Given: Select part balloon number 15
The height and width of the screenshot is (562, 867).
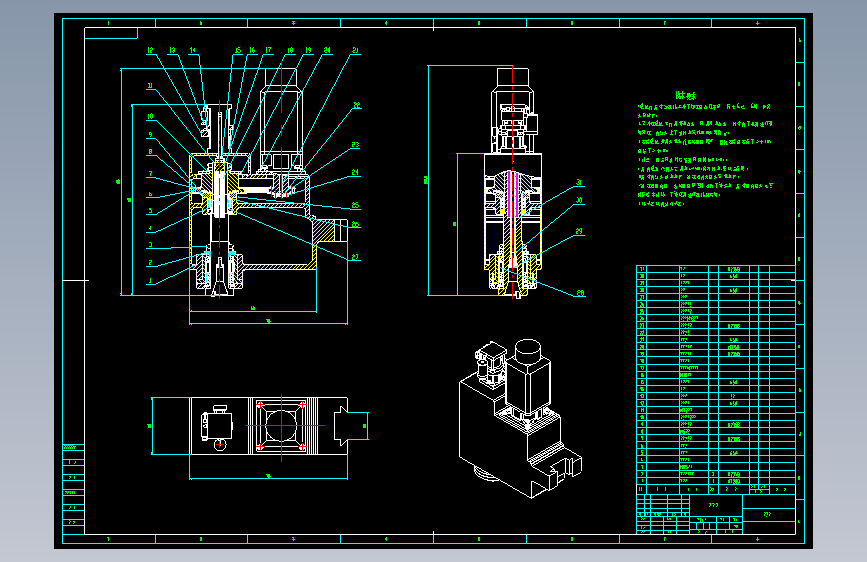Looking at the screenshot, I should tap(238, 50).
